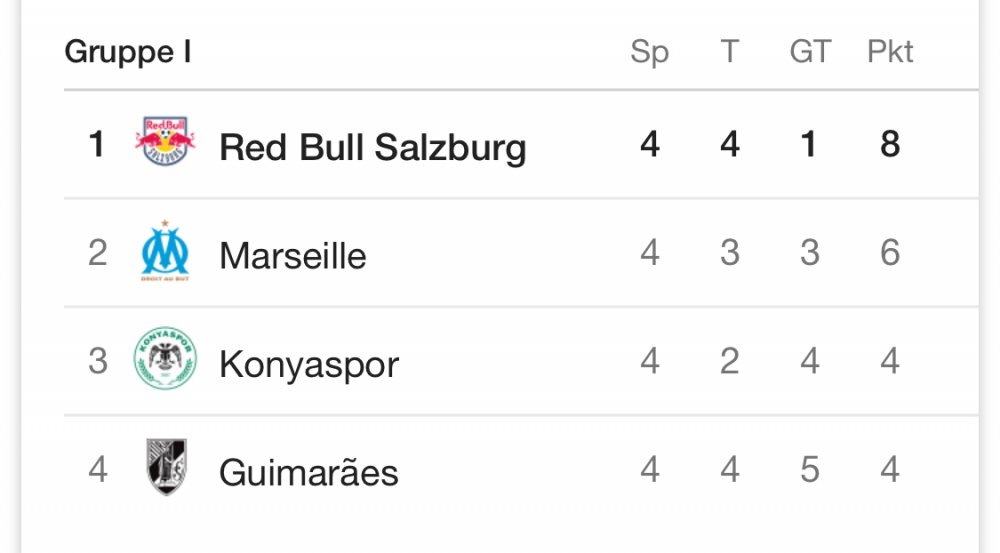The image size is (1000, 553).
Task: Open the Red Bull Salzburg team name
Action: pyautogui.click(x=372, y=148)
